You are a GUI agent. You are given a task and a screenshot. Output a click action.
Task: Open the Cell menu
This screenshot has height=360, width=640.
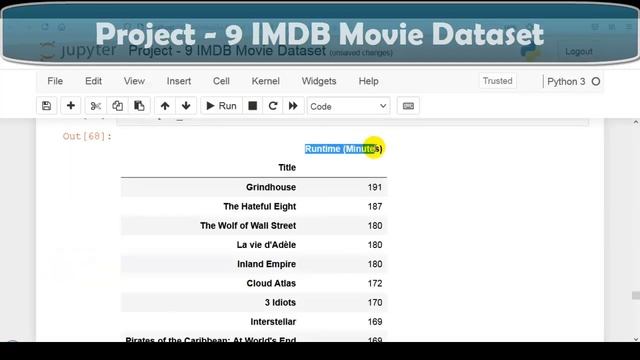(221, 81)
